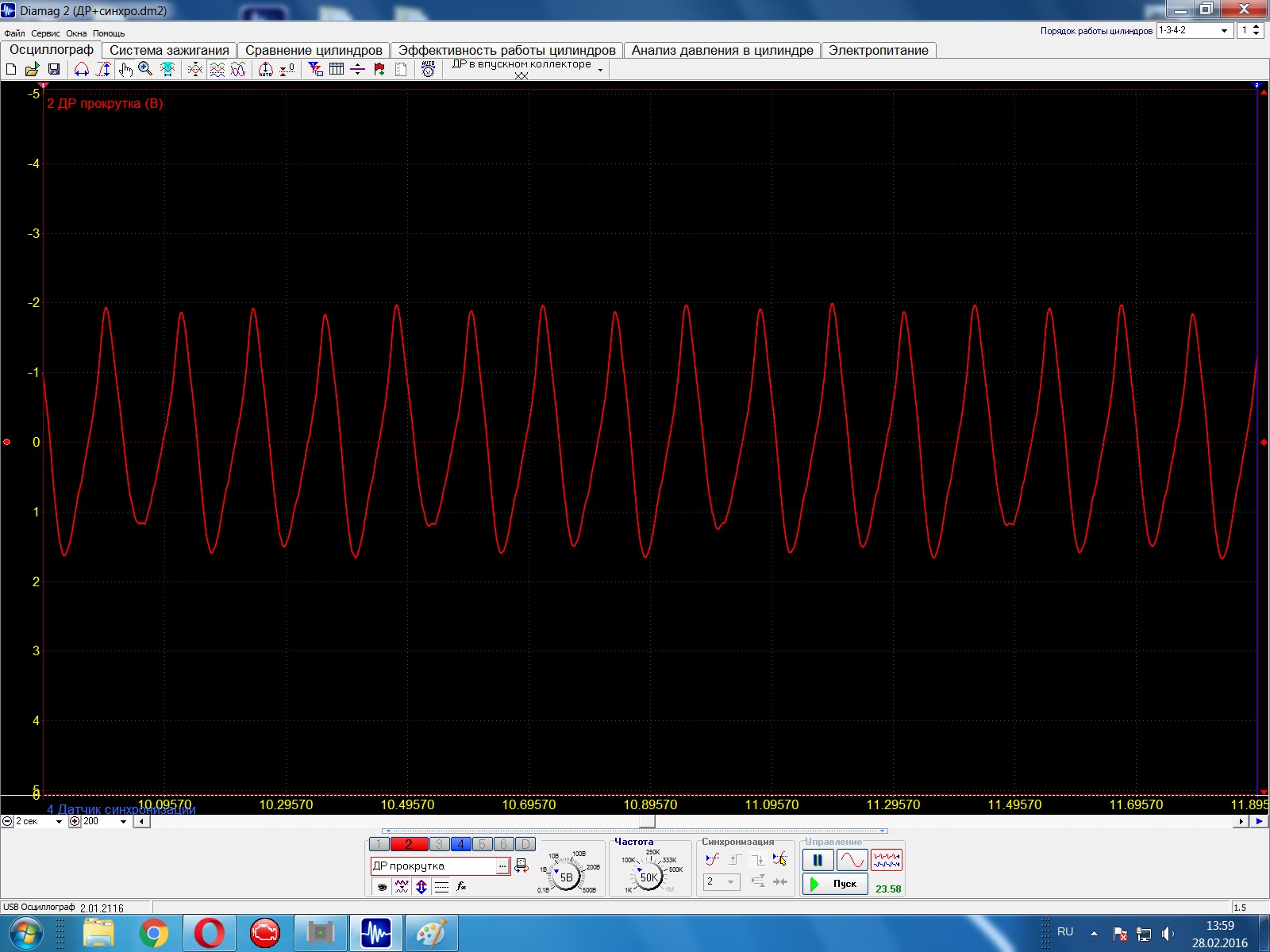Switch to Анализ давления в цилиндре tab

tap(722, 50)
